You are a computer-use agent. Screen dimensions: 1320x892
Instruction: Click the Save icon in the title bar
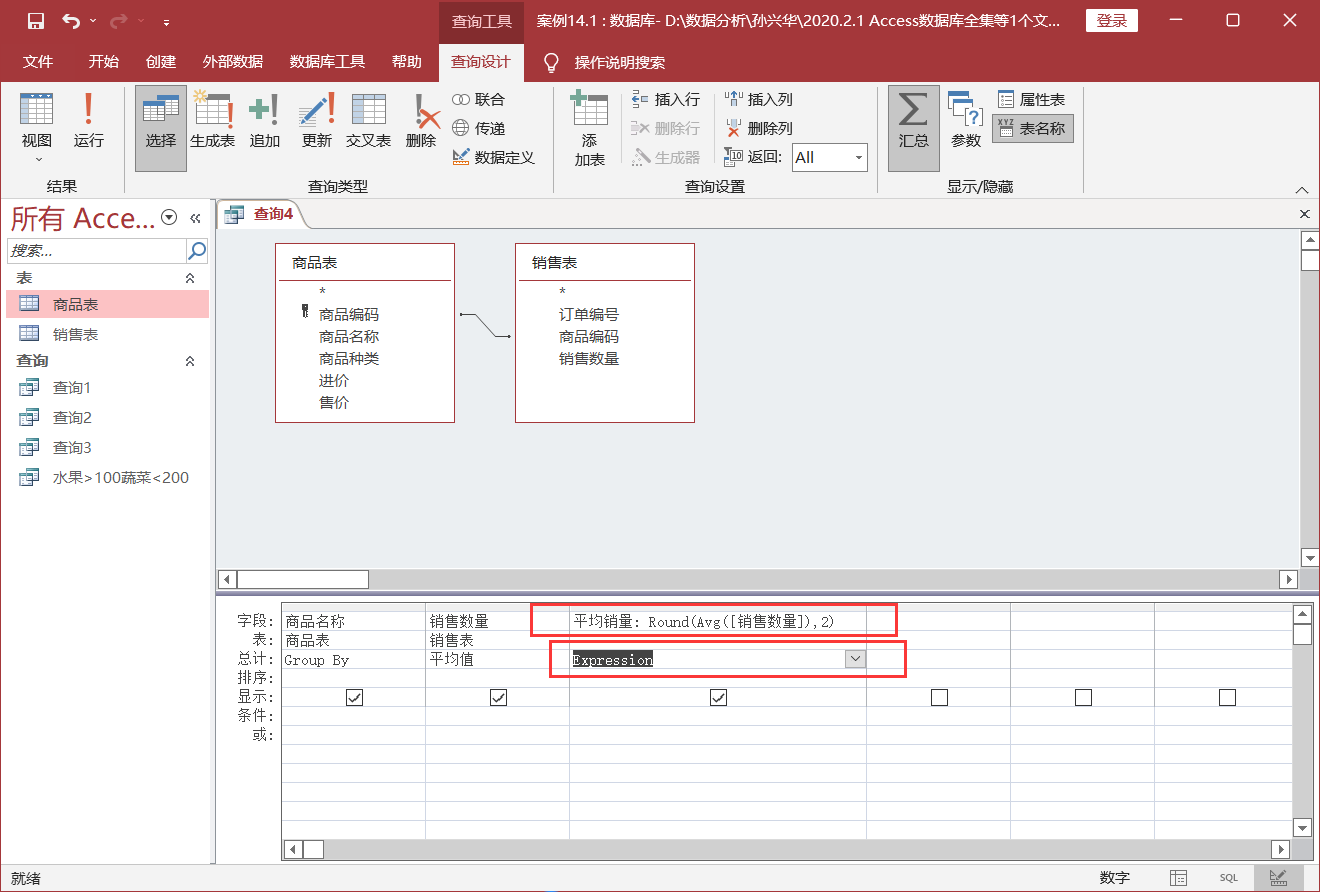point(35,21)
